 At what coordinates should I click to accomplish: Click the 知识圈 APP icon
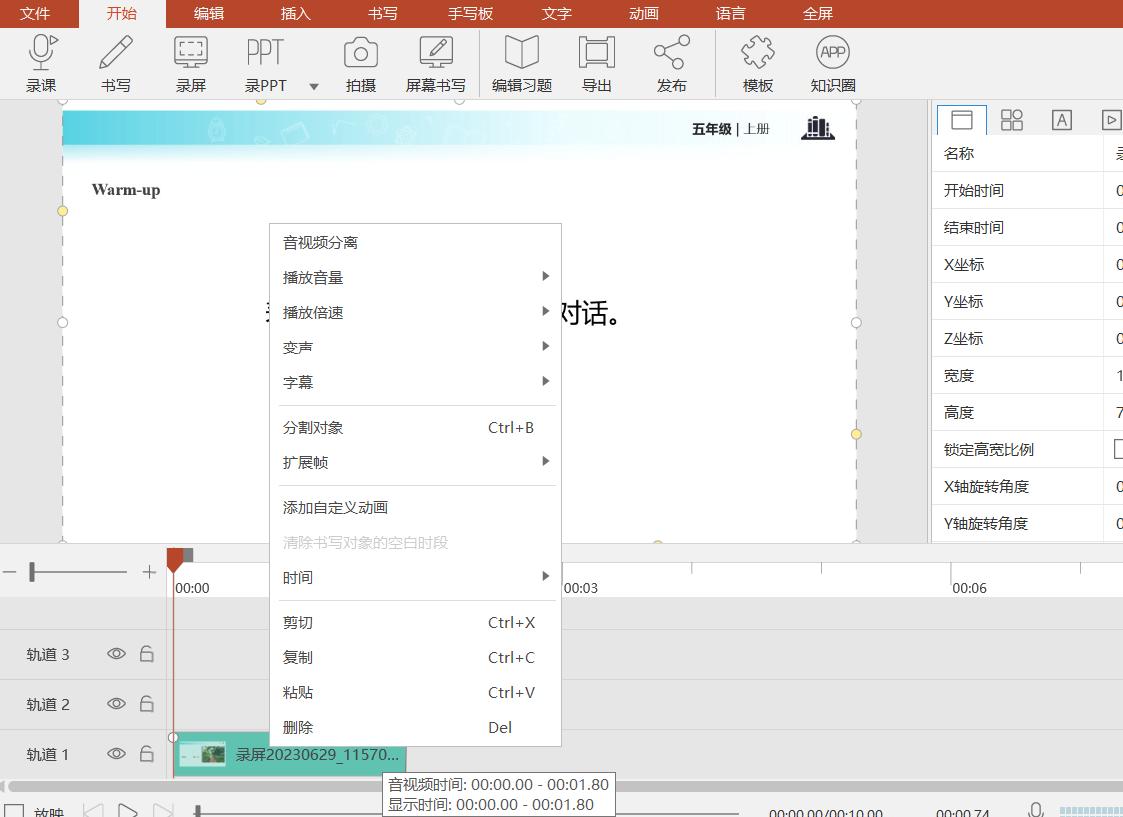[831, 62]
